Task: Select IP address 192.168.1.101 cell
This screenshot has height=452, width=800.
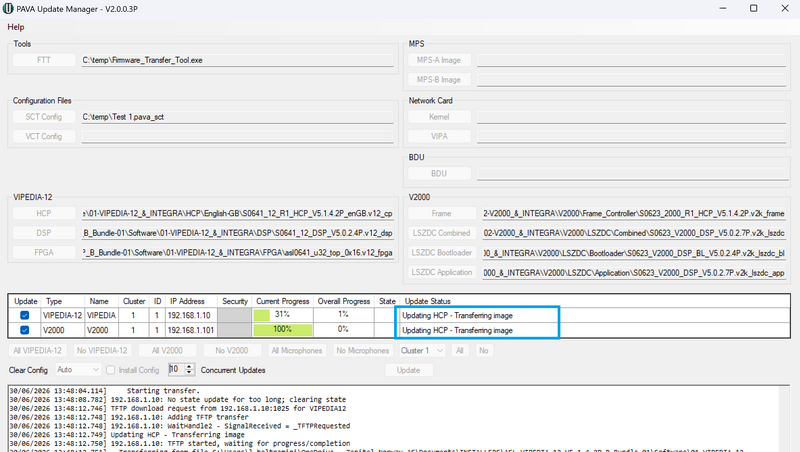Action: click(190, 330)
